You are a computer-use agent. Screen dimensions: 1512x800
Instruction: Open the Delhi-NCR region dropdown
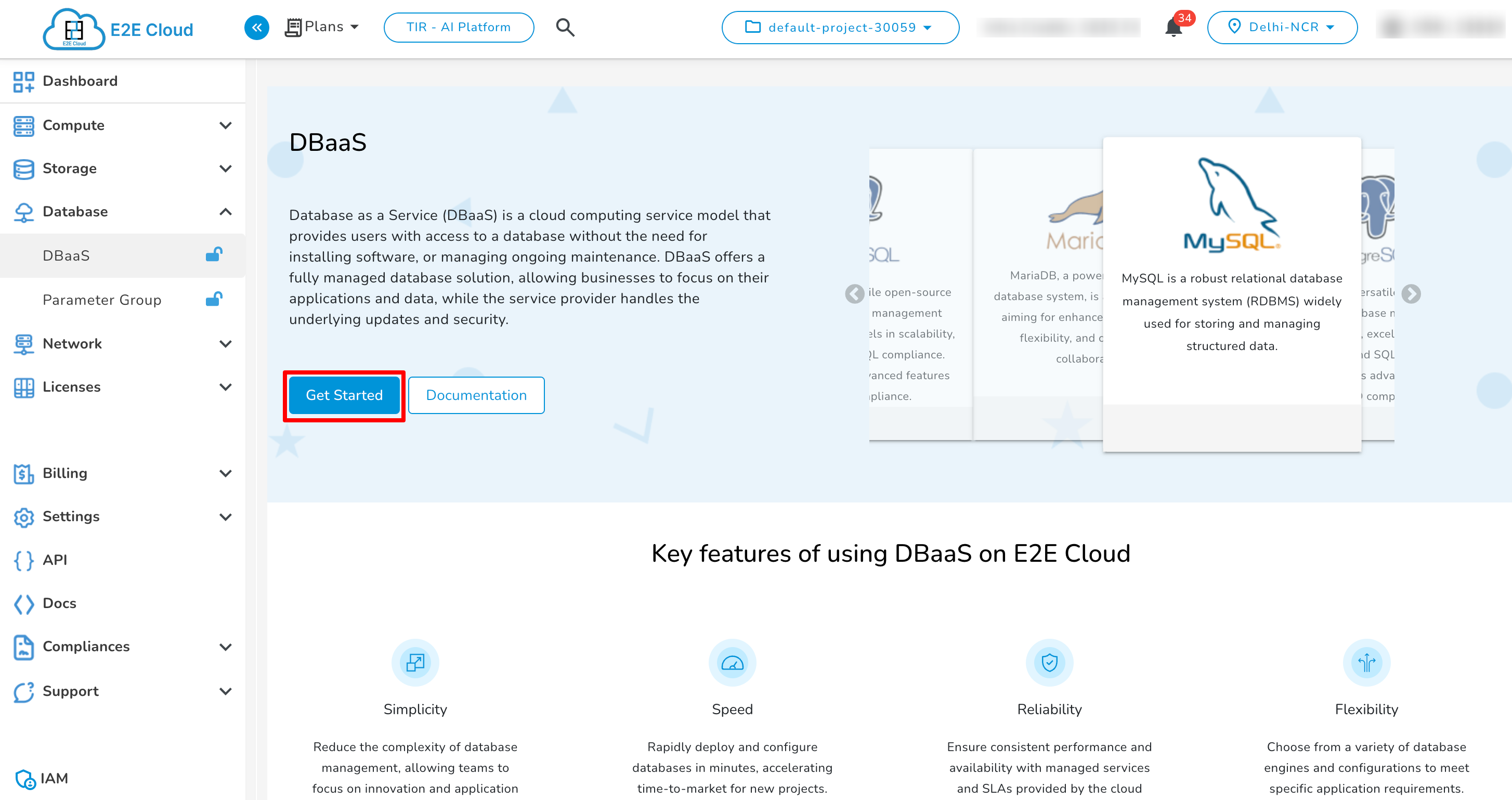(1282, 28)
